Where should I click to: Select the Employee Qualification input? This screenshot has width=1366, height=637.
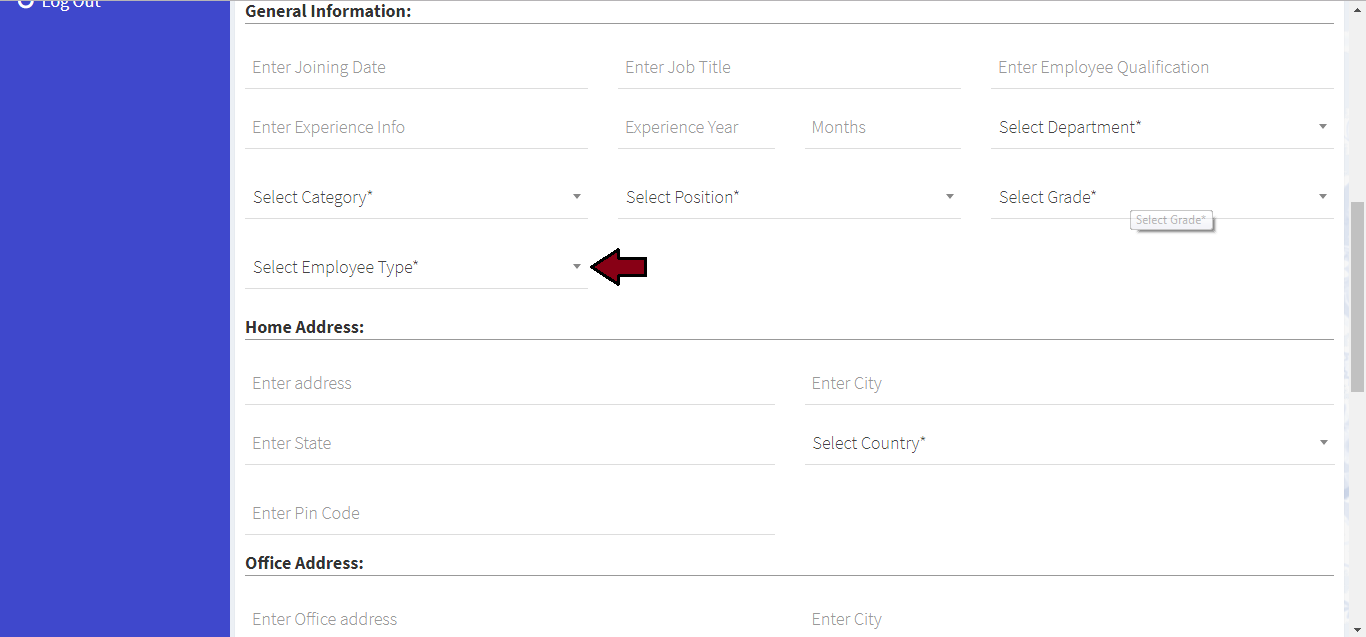click(1162, 68)
